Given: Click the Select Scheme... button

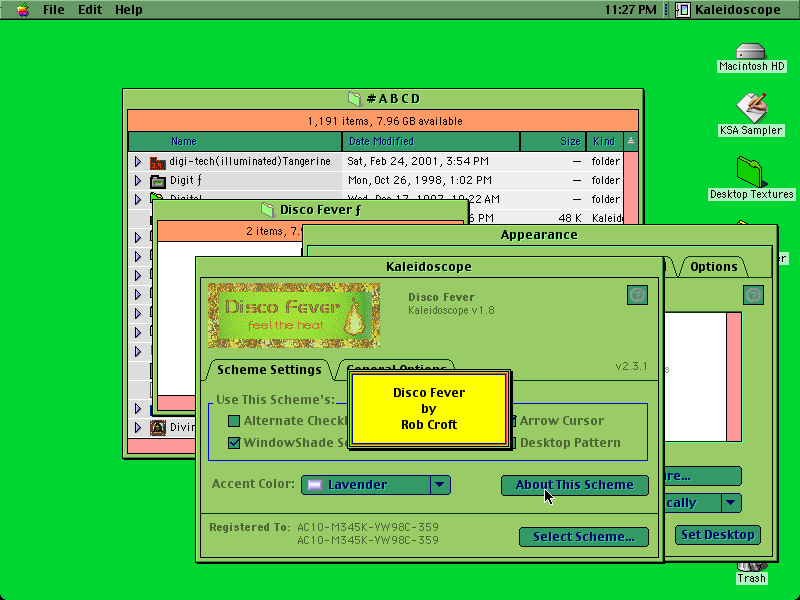Looking at the screenshot, I should click(x=584, y=537).
